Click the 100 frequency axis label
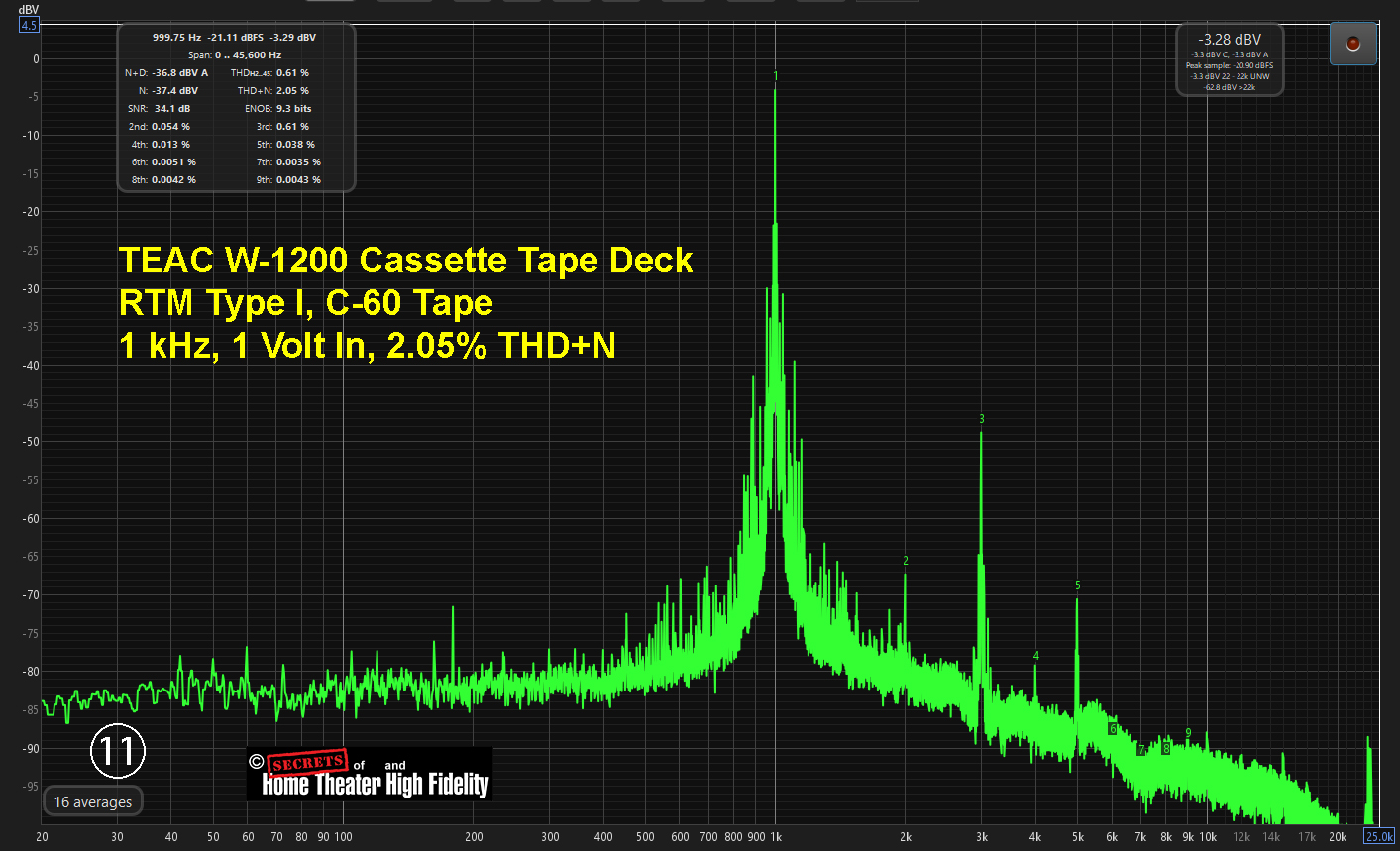Viewport: 1400px width, 851px height. pos(343,837)
